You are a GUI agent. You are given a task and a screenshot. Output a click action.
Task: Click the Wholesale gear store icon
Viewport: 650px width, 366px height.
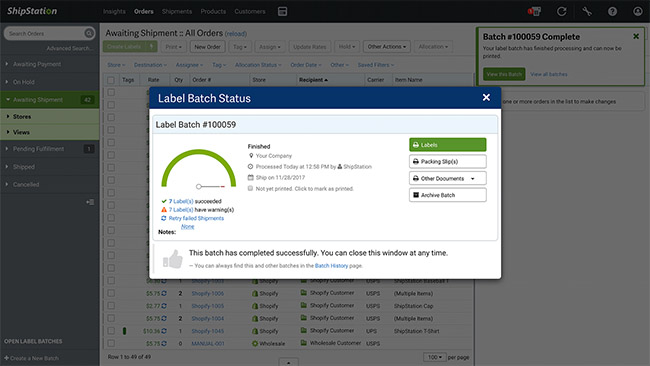tap(255, 344)
